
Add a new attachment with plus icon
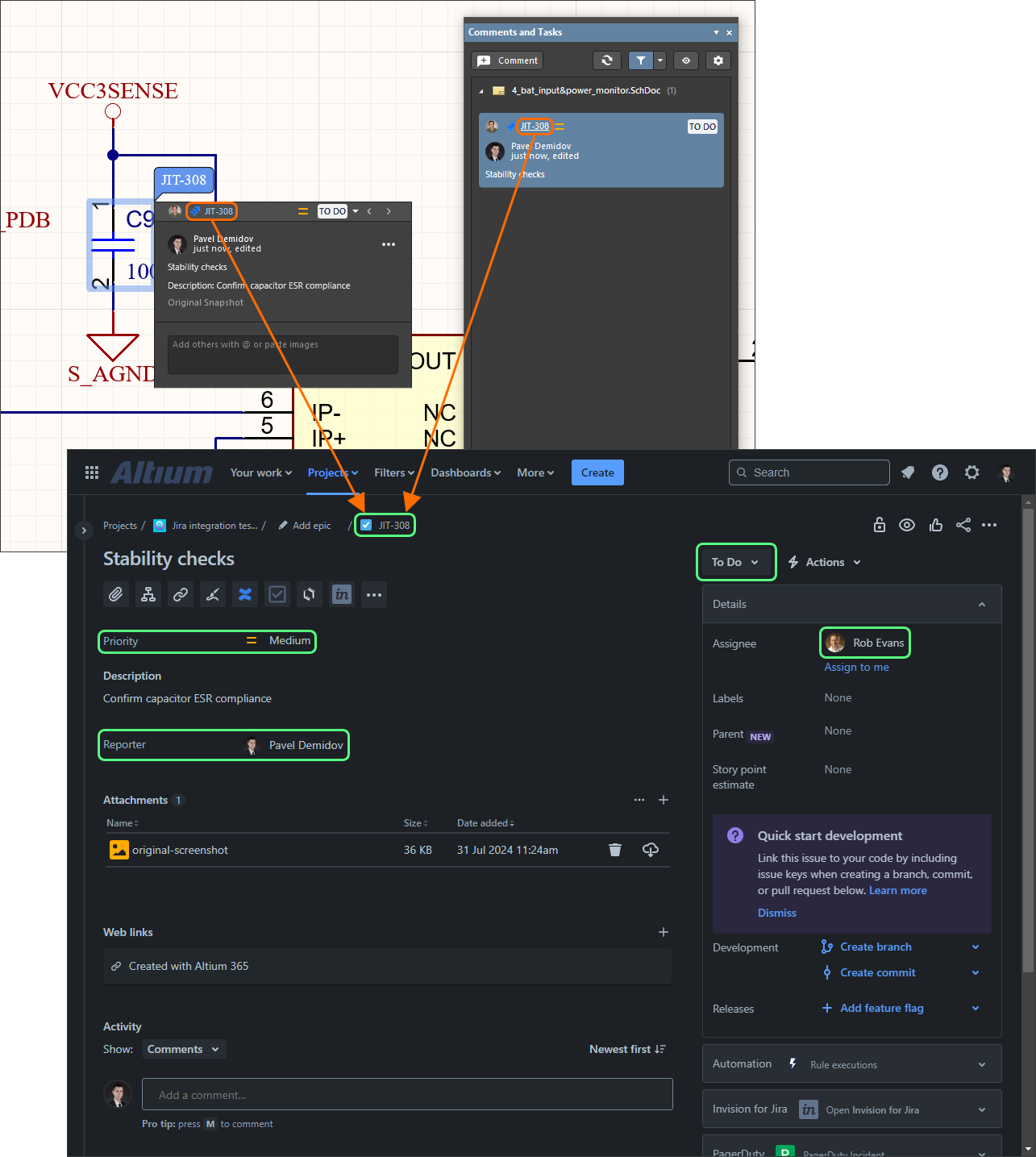point(664,800)
